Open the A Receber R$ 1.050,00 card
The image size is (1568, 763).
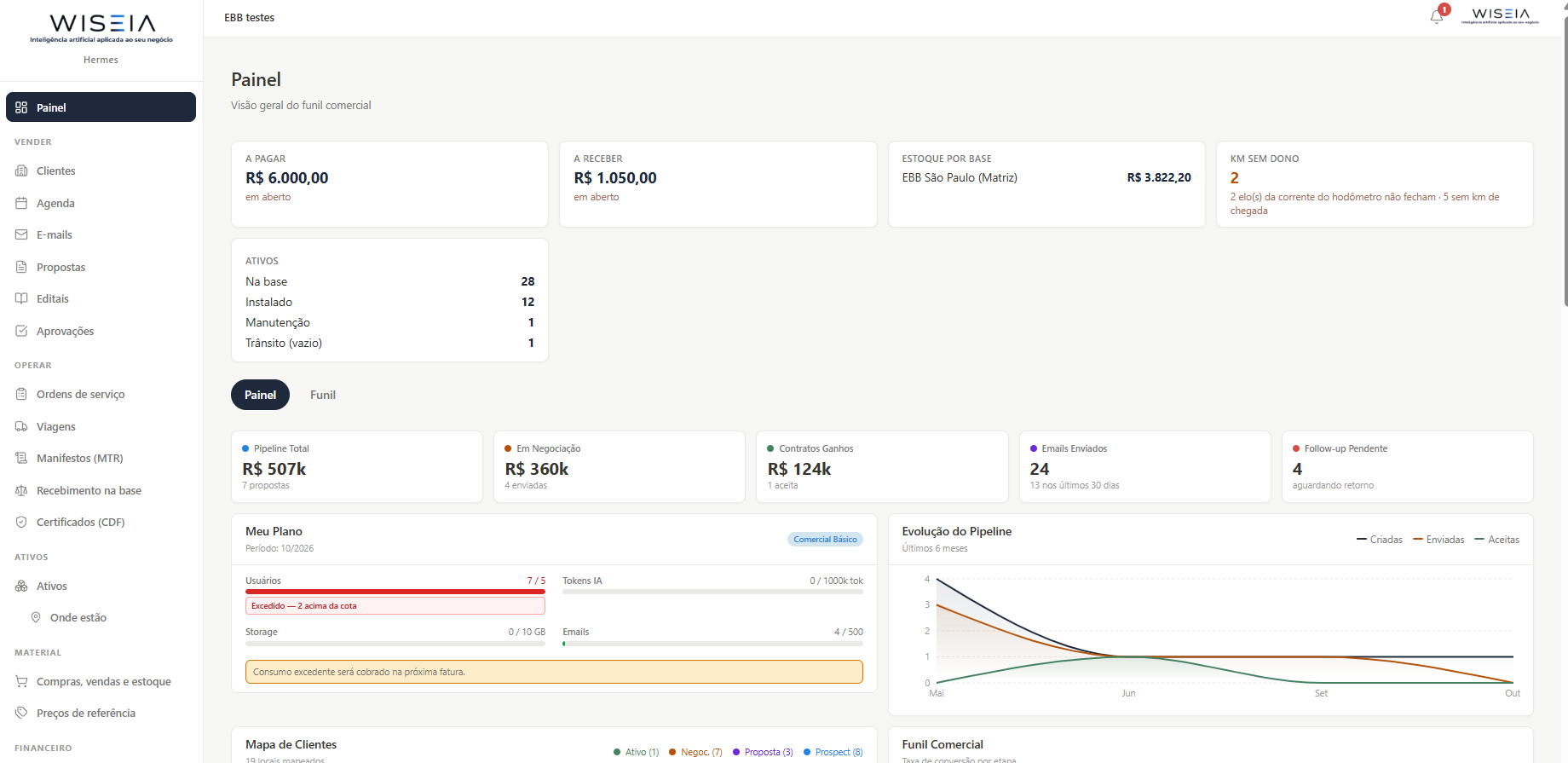718,184
